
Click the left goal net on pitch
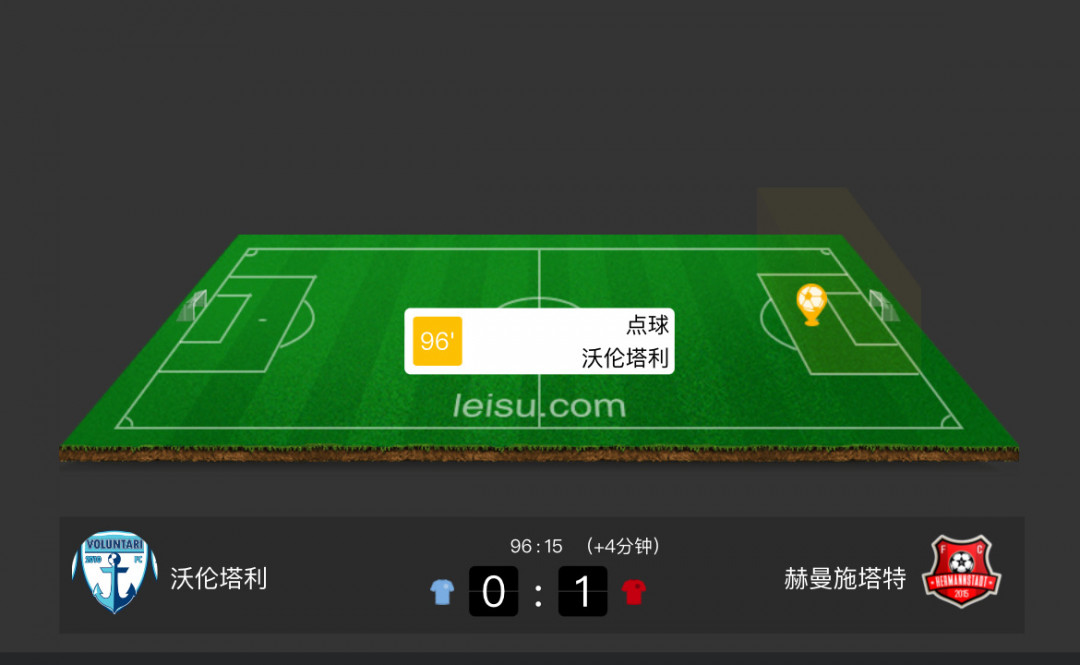coord(193,306)
